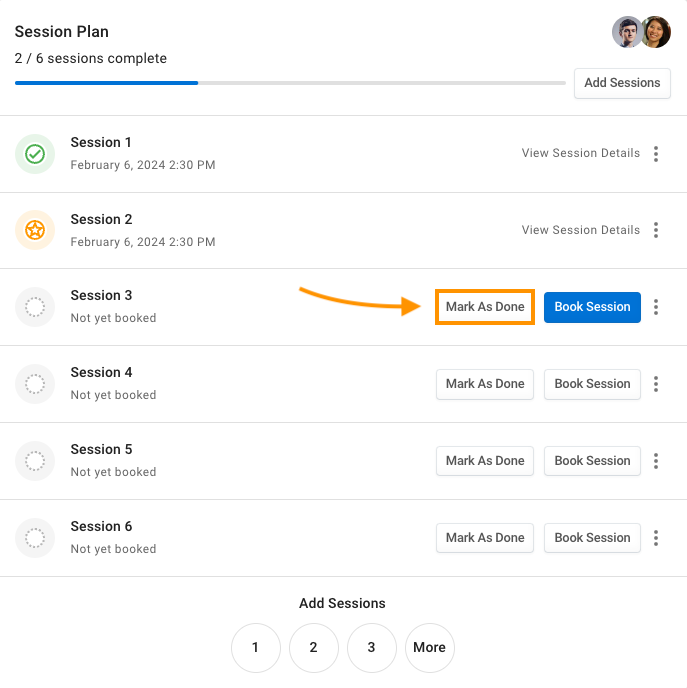Click the female participant avatar
The image size is (687, 688).
click(x=655, y=32)
